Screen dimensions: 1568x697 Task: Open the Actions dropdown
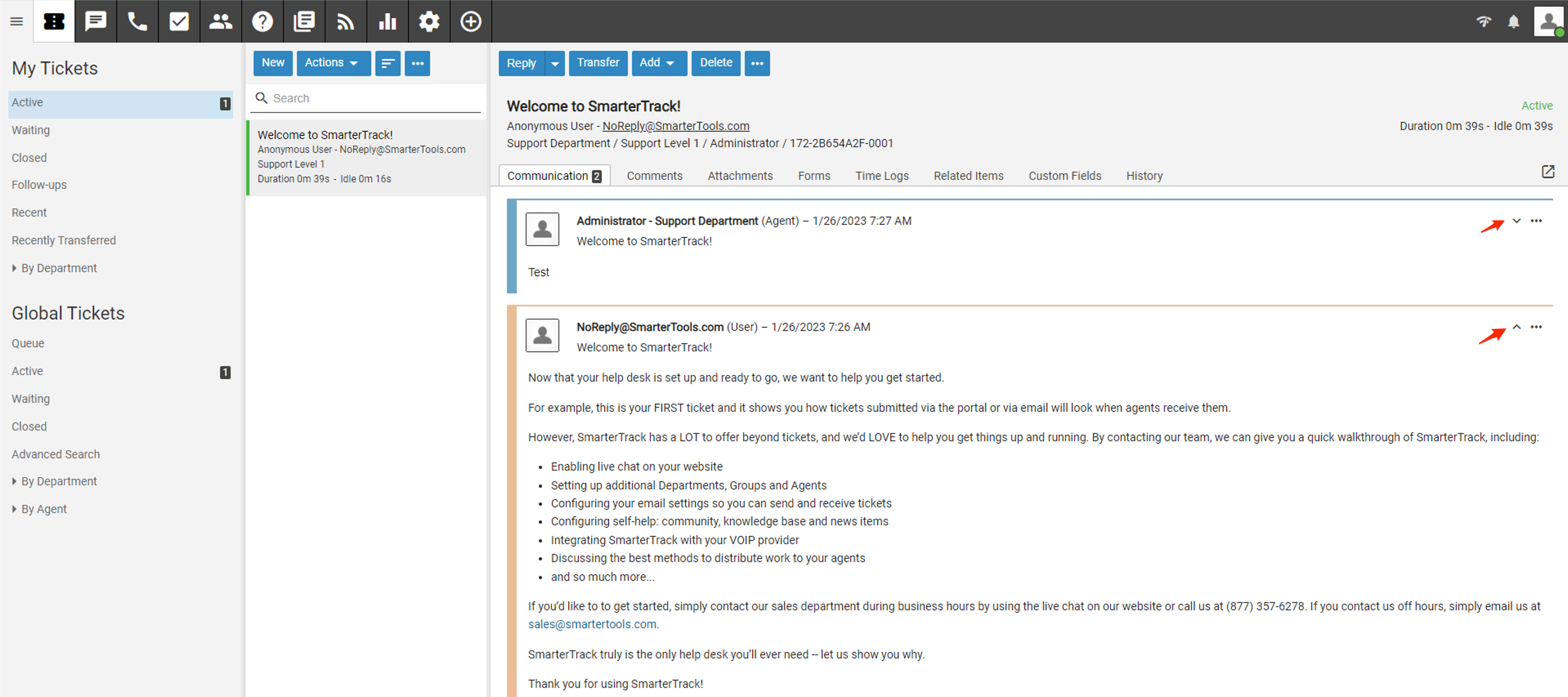333,63
